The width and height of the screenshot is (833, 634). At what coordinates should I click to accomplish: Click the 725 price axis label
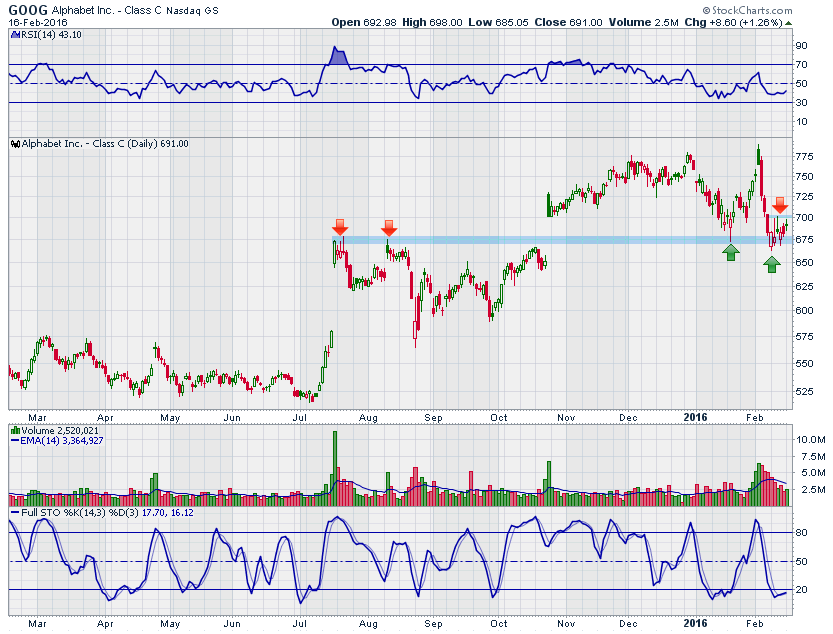[x=804, y=197]
